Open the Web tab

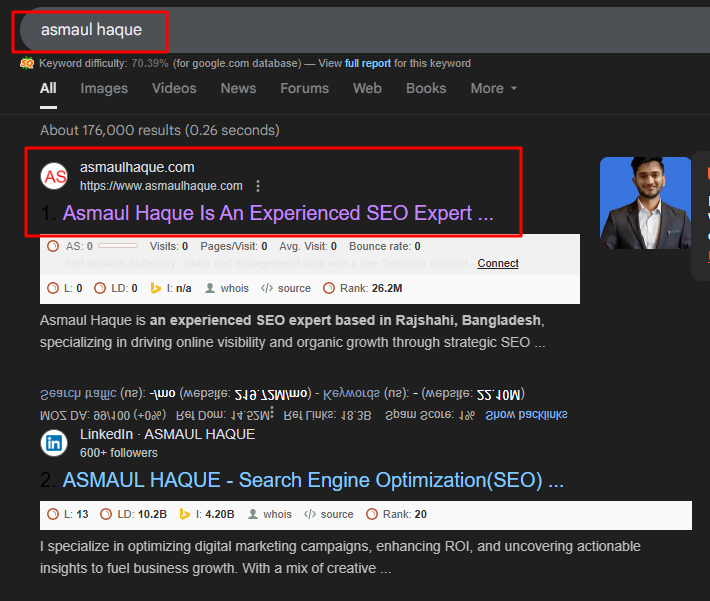[367, 88]
